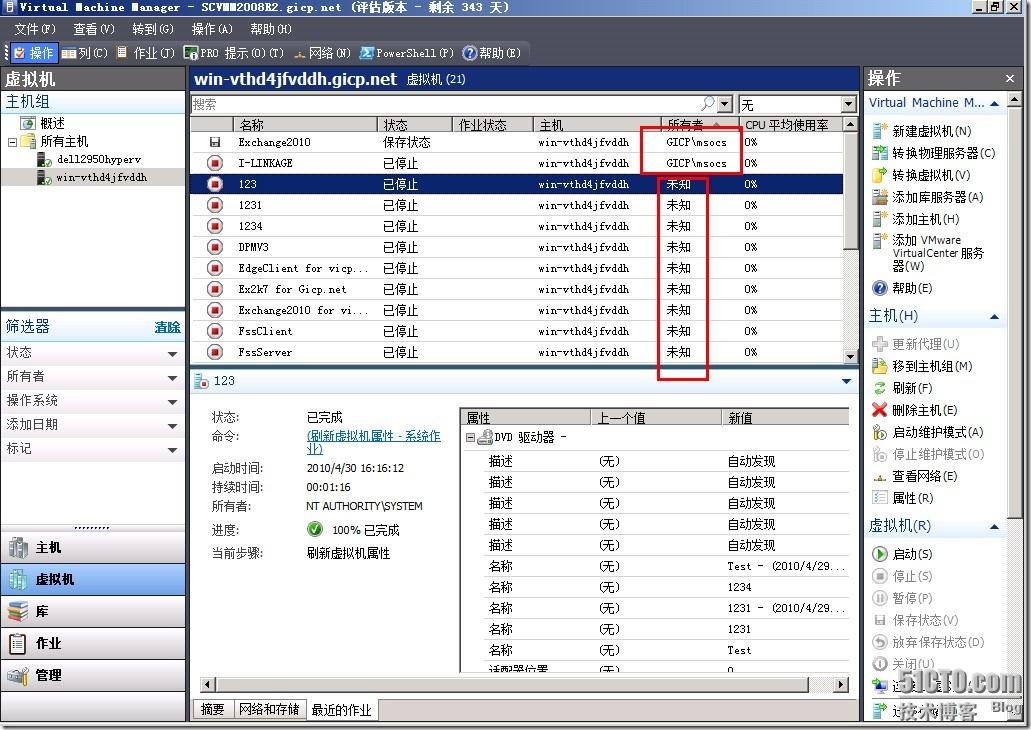Open the Library (库) view

(93, 612)
